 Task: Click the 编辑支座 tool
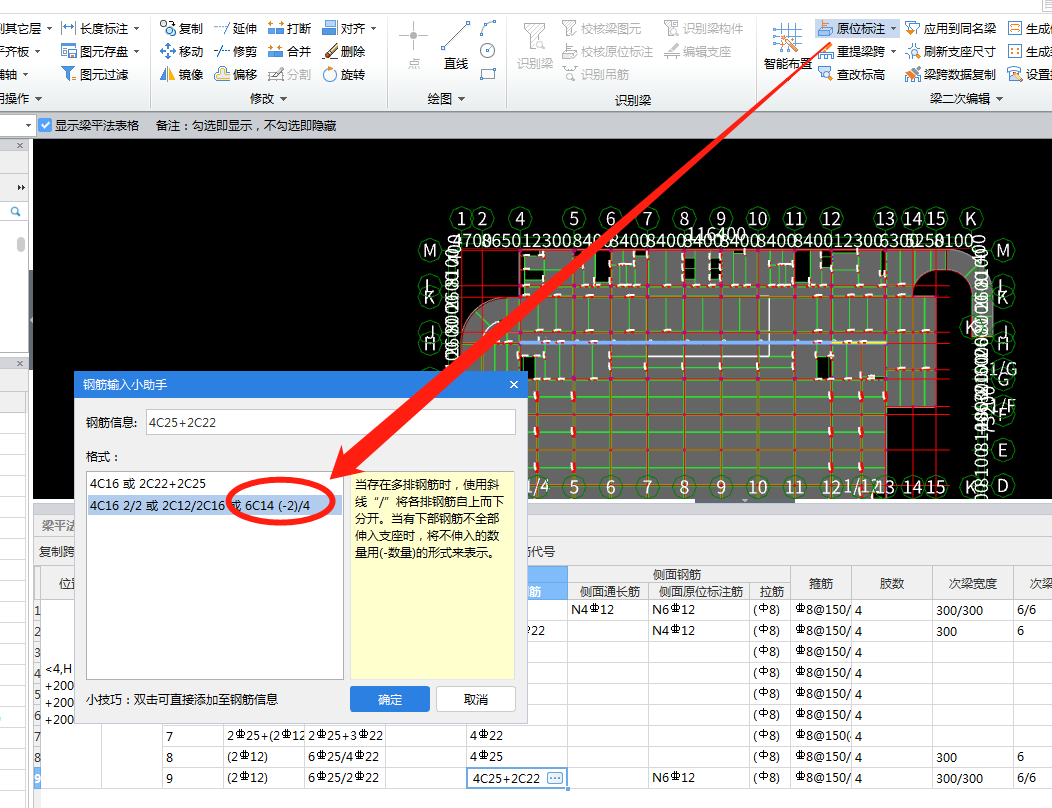click(x=697, y=51)
